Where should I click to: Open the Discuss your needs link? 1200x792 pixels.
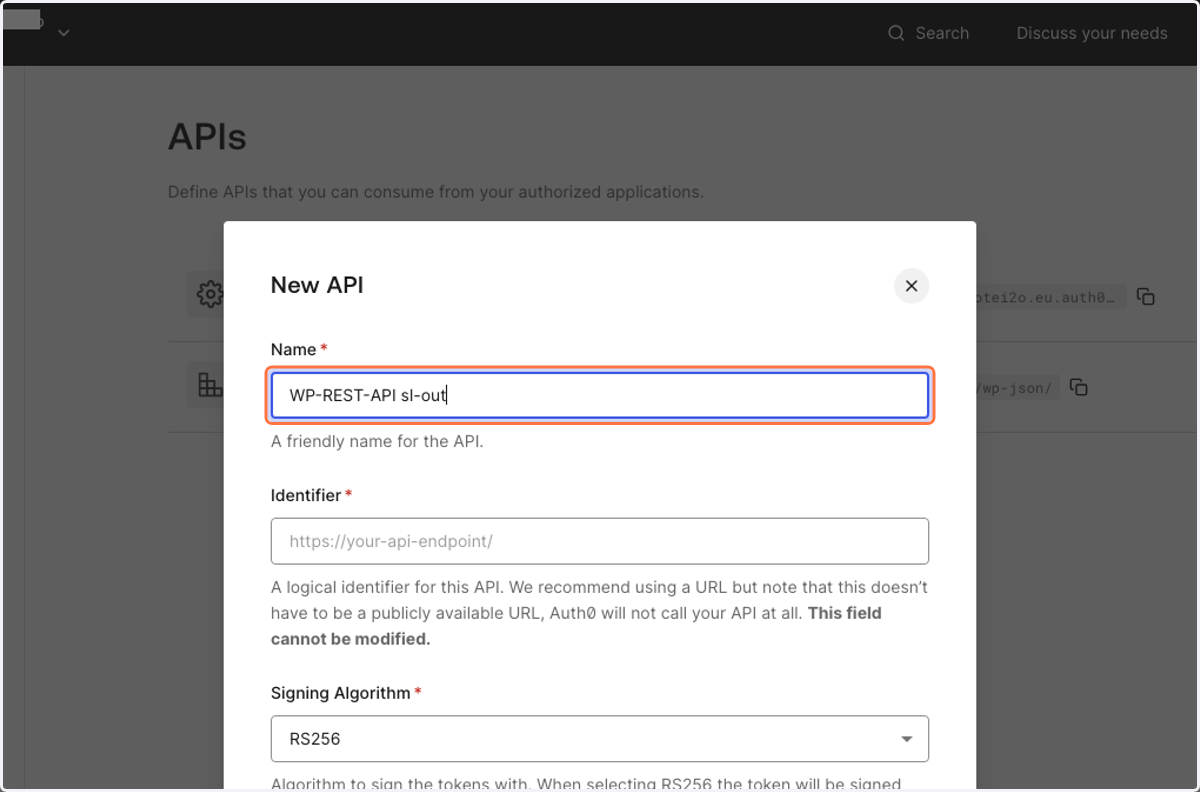click(1092, 33)
